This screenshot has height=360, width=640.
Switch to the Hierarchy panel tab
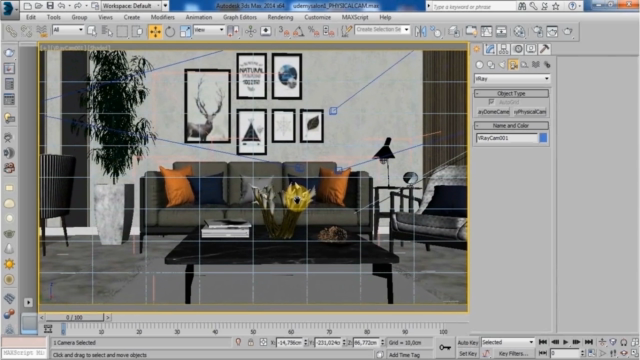pyautogui.click(x=504, y=49)
